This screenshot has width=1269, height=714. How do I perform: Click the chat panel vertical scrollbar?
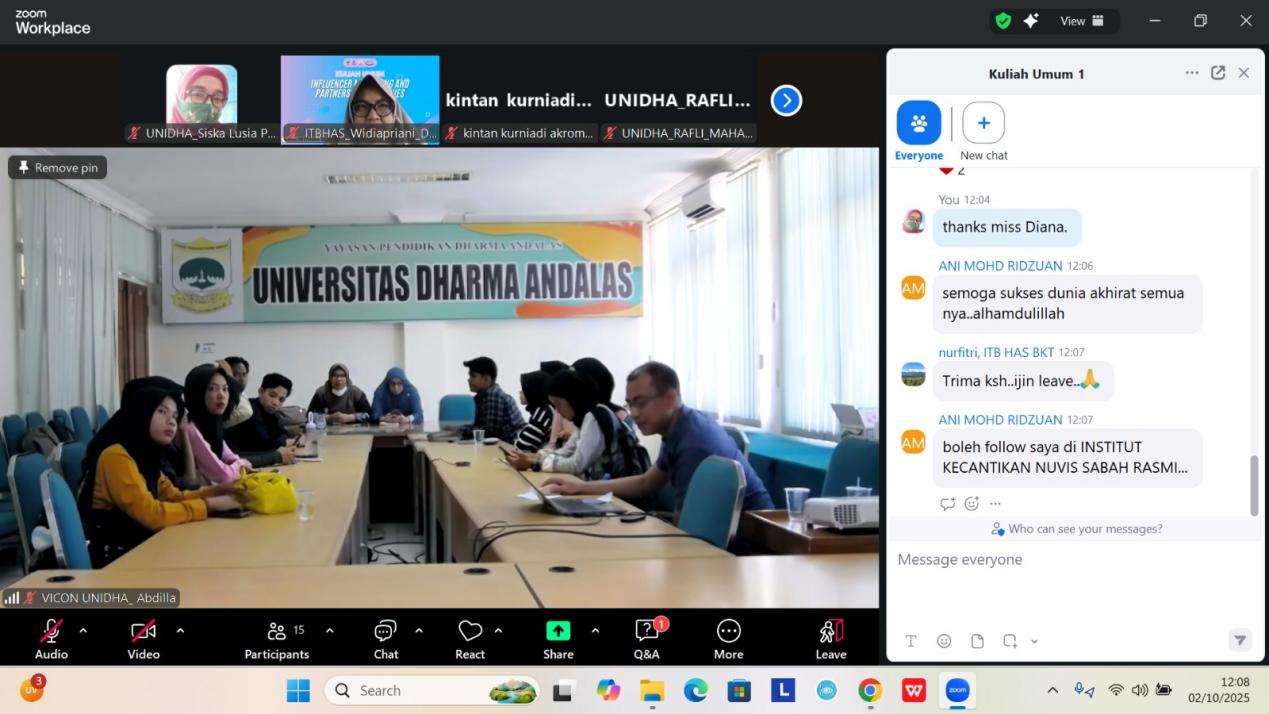1254,485
